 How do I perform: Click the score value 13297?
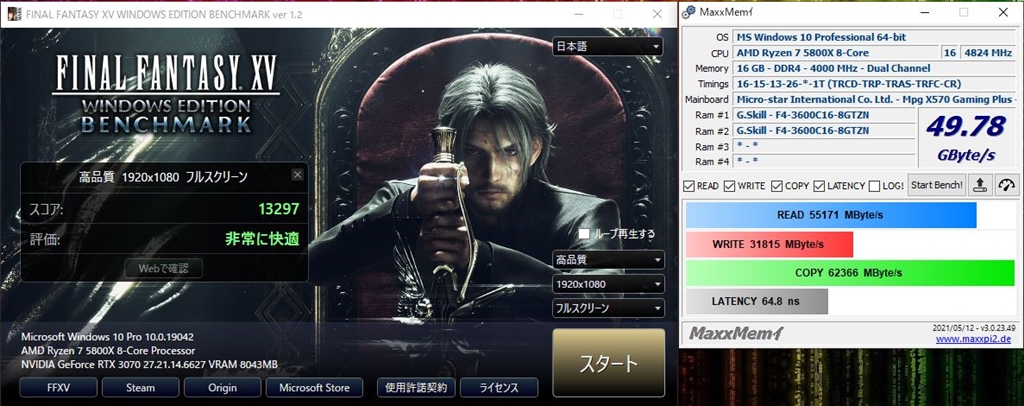[x=278, y=209]
